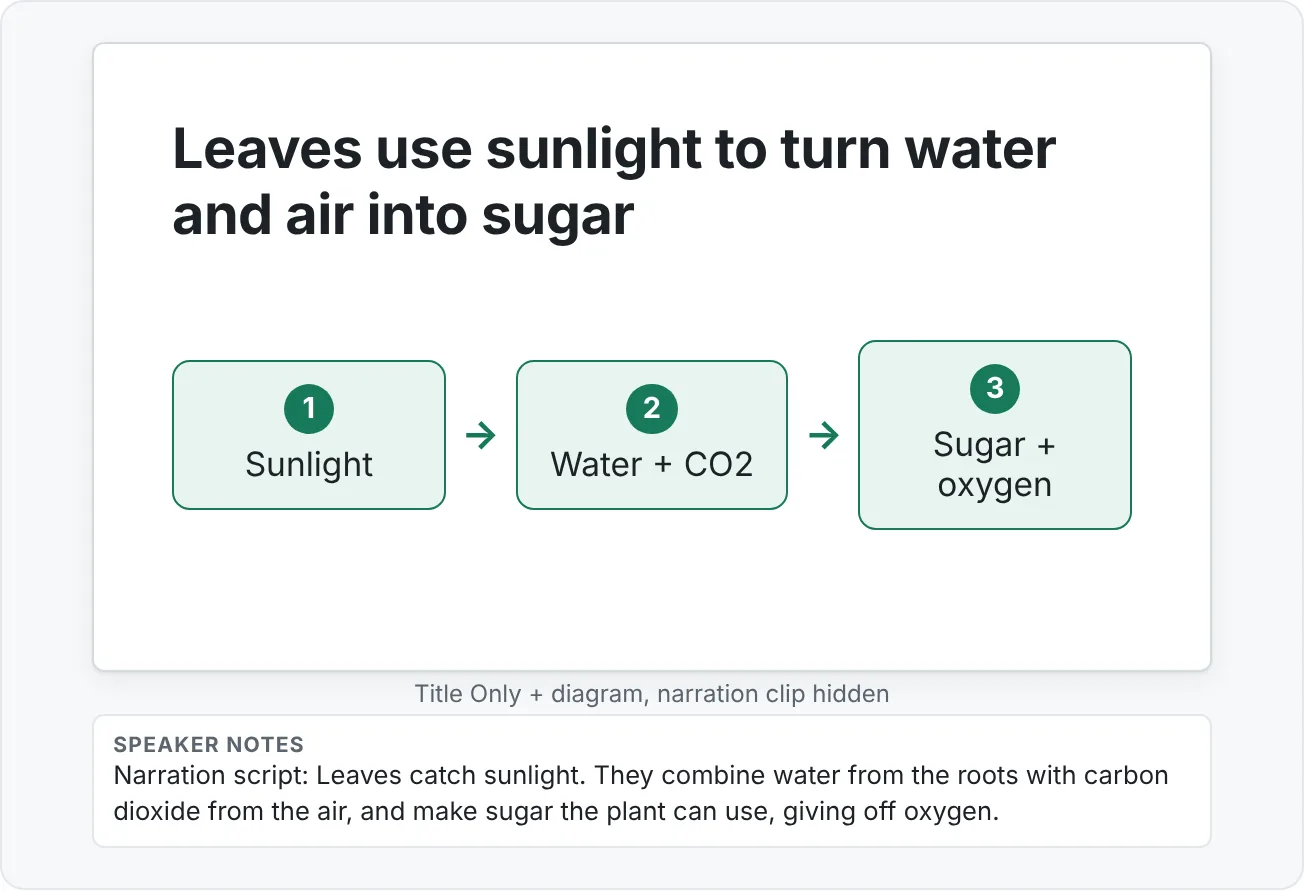Viewport: 1304px width, 892px height.
Task: Select the Water + CO2 diagram box
Action: [652, 435]
